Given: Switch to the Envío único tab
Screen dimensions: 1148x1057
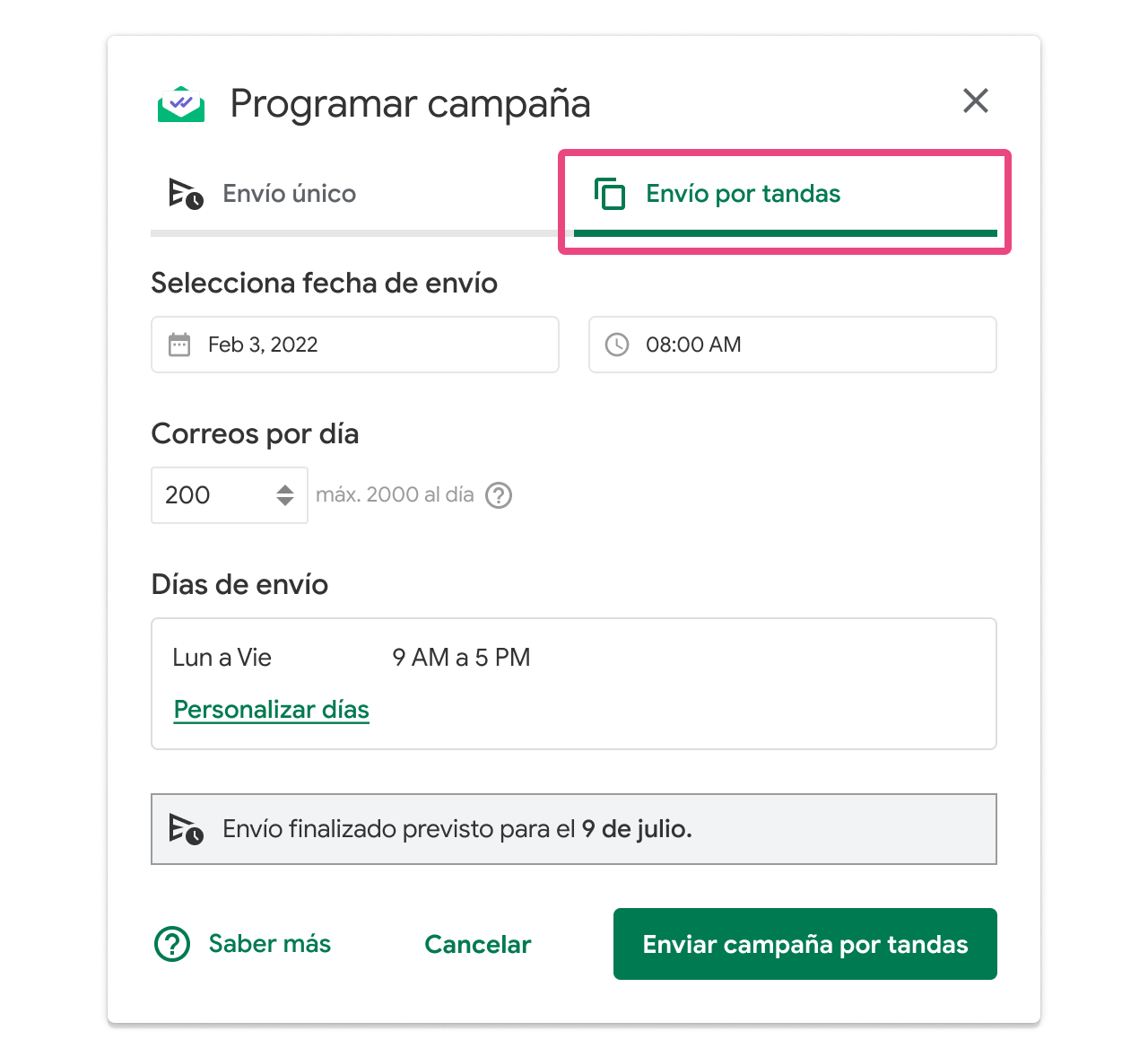Looking at the screenshot, I should (289, 193).
